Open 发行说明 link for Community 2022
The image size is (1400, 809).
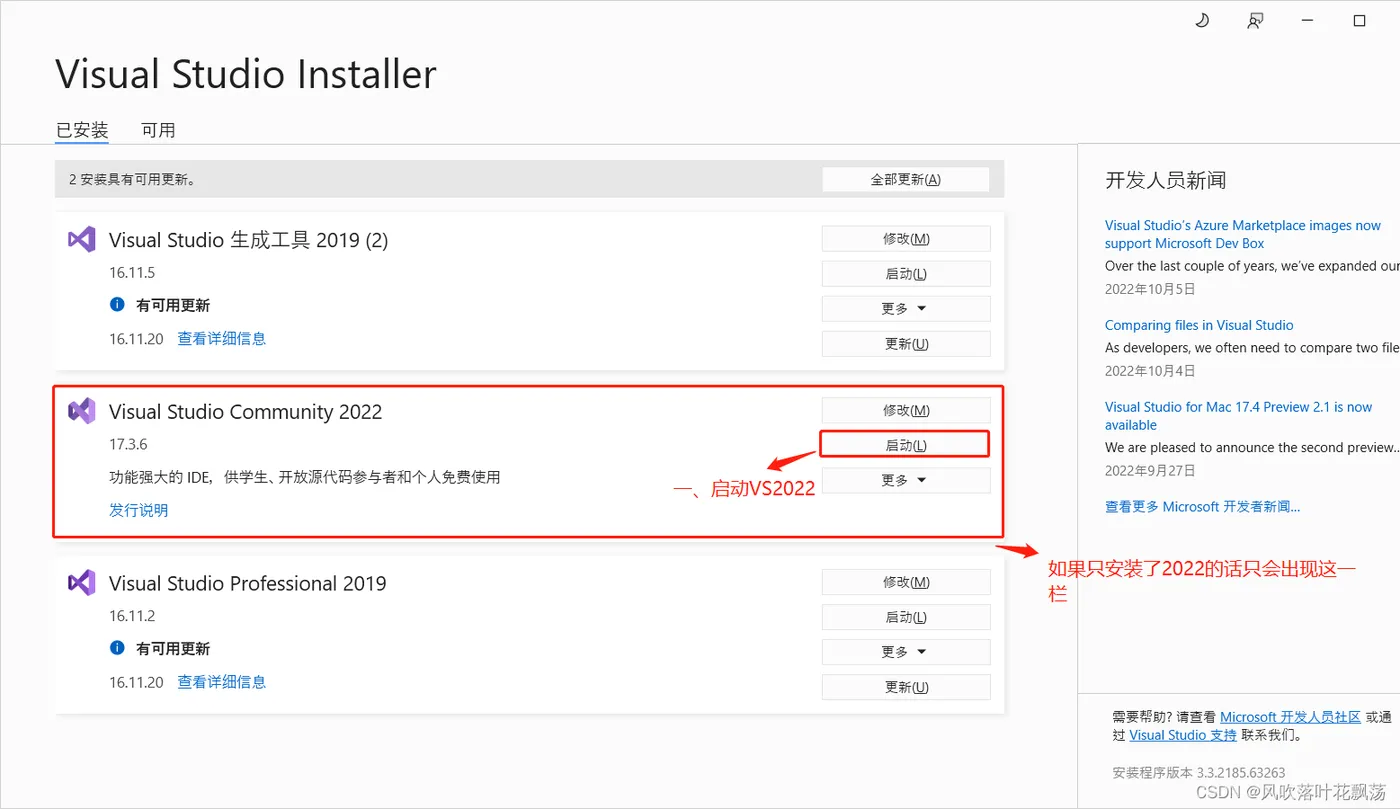pos(139,510)
